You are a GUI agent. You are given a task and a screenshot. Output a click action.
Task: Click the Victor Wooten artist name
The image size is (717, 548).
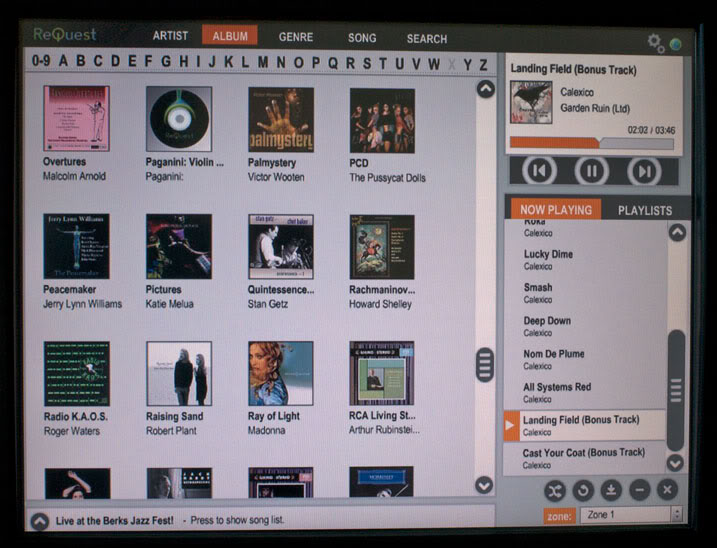[x=276, y=177]
